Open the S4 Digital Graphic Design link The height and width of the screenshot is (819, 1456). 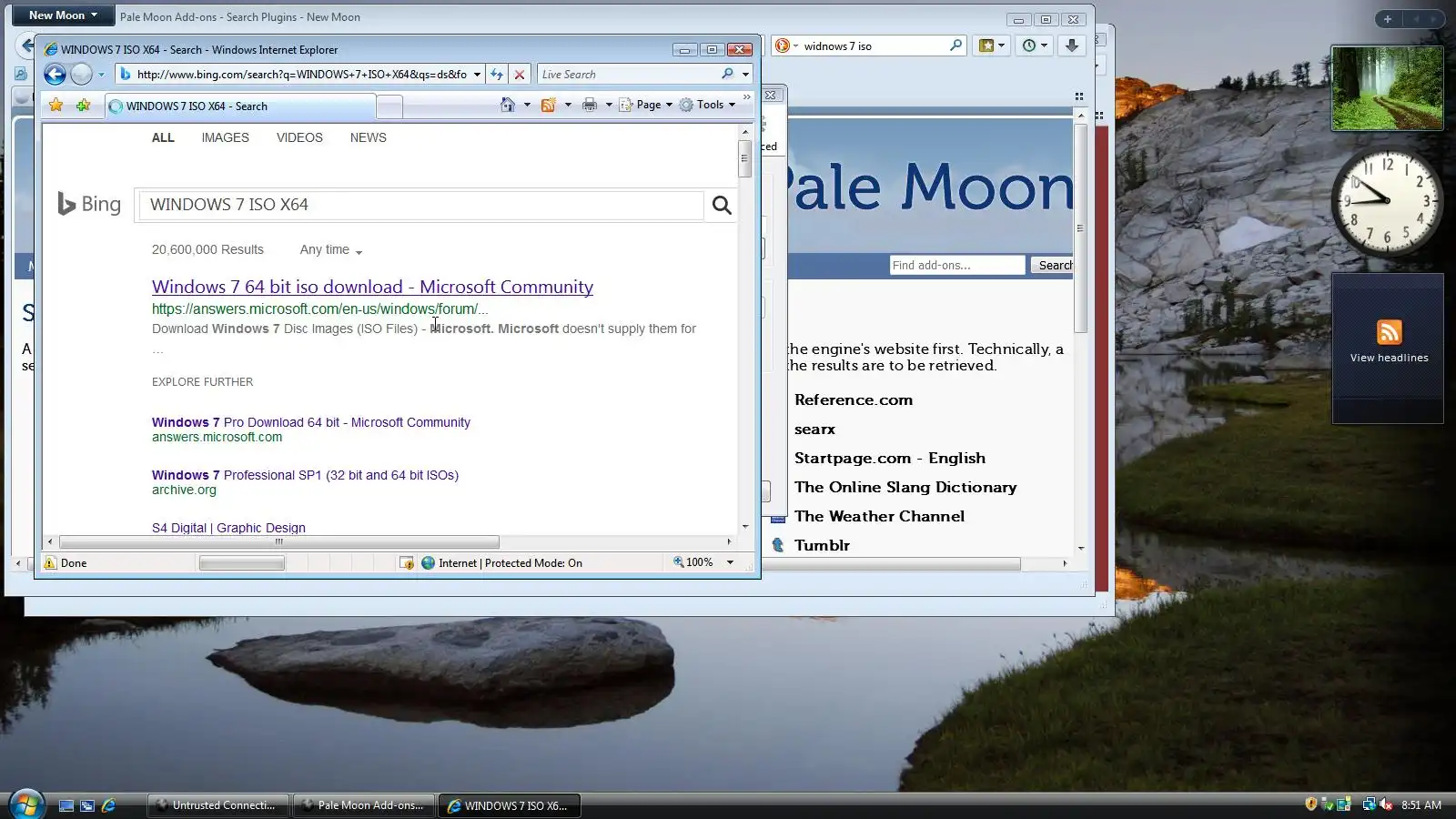pyautogui.click(x=228, y=528)
